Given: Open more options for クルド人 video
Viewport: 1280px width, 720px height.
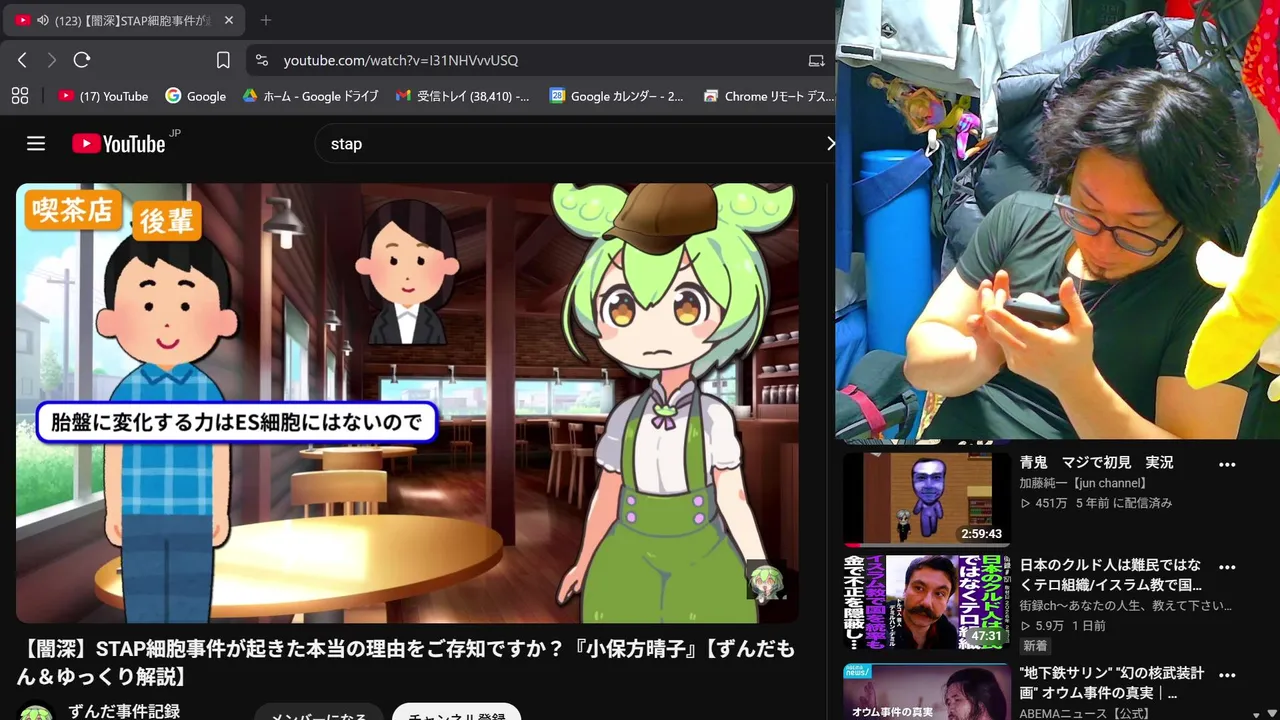Looking at the screenshot, I should tap(1227, 566).
